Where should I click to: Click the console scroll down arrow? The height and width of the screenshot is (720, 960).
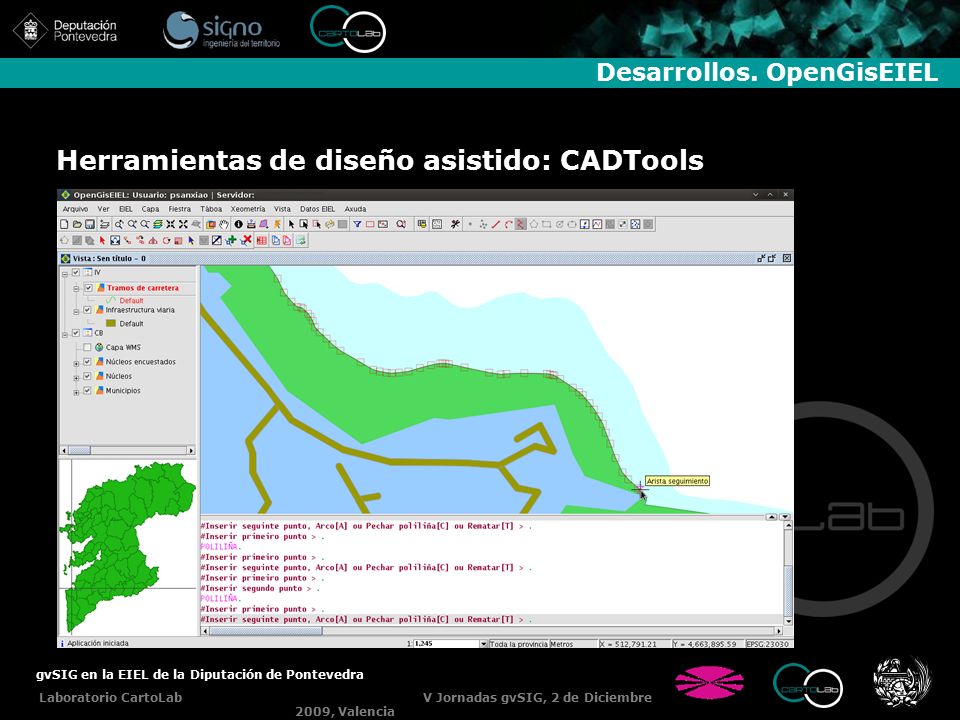(x=788, y=621)
